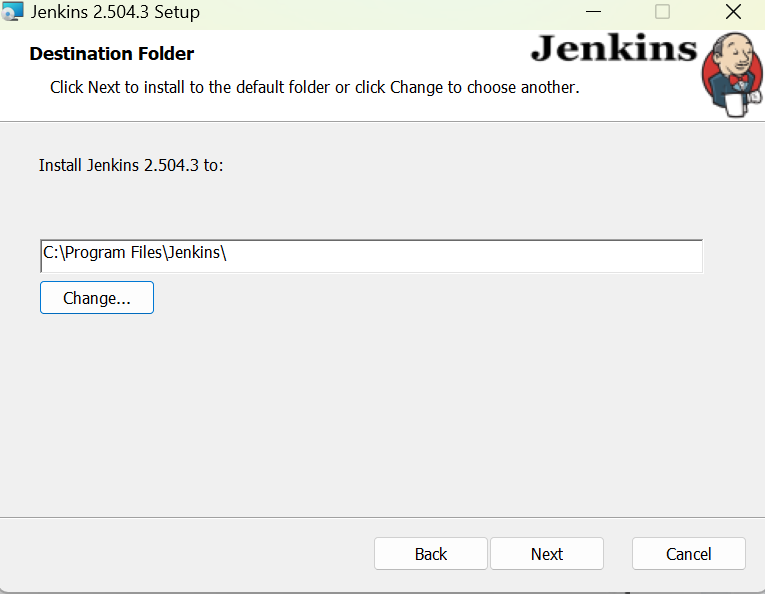The image size is (765, 594).
Task: Close the Jenkins Setup window
Action: coord(733,12)
